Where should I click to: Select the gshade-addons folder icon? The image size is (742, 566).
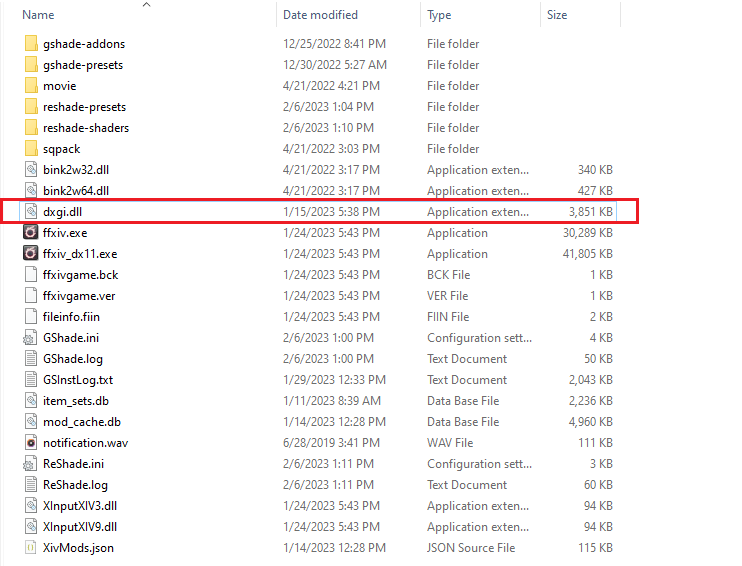pyautogui.click(x=31, y=44)
